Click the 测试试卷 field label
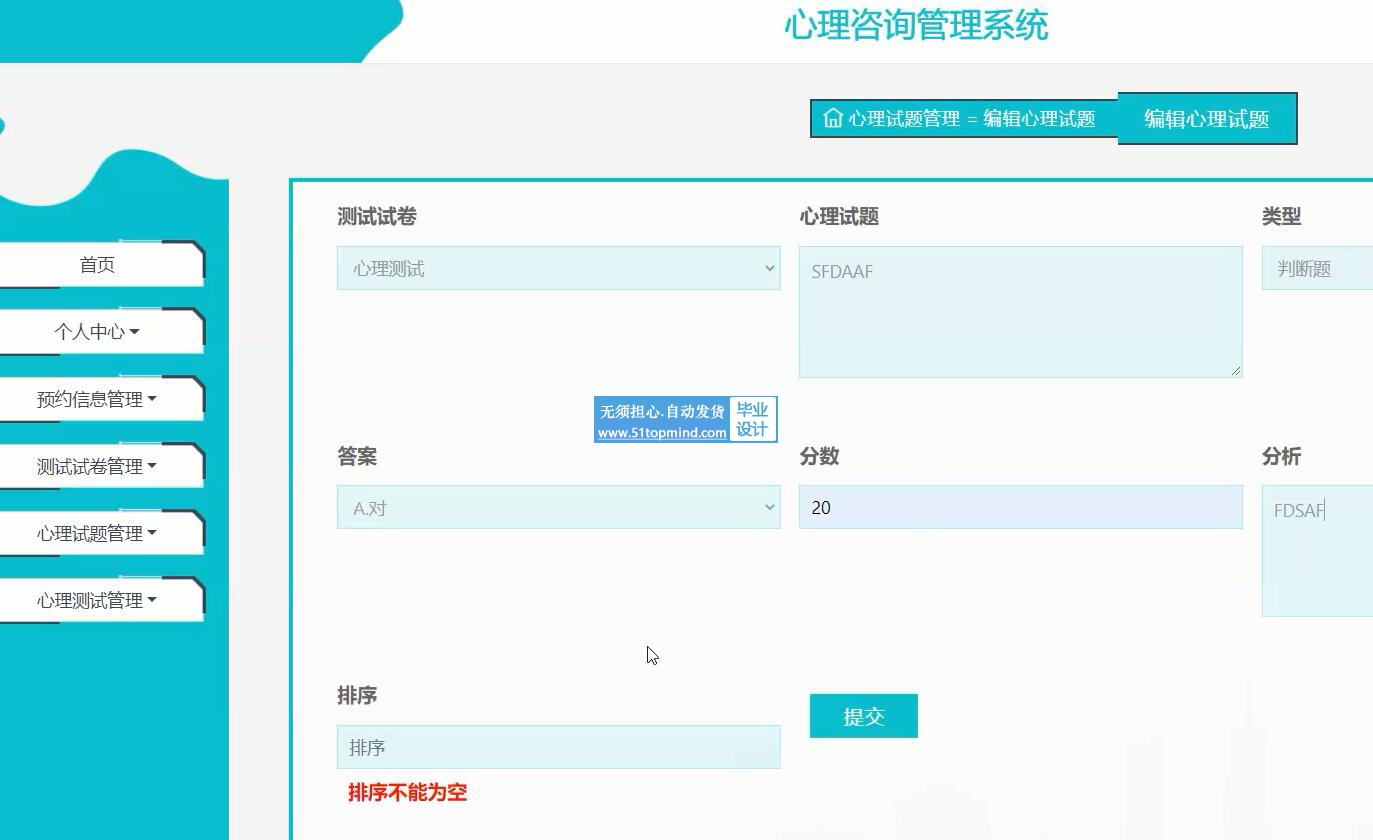The height and width of the screenshot is (840, 1373). pos(377,217)
